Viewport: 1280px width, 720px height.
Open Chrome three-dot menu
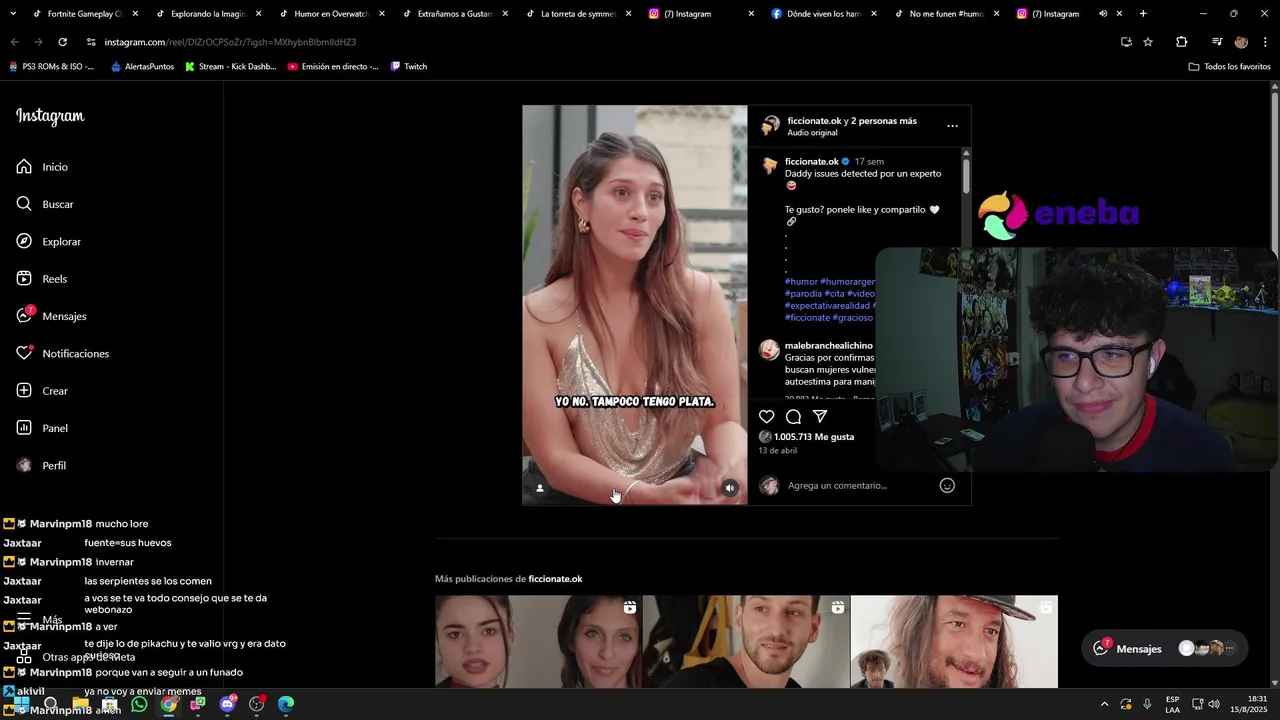pos(1265,42)
